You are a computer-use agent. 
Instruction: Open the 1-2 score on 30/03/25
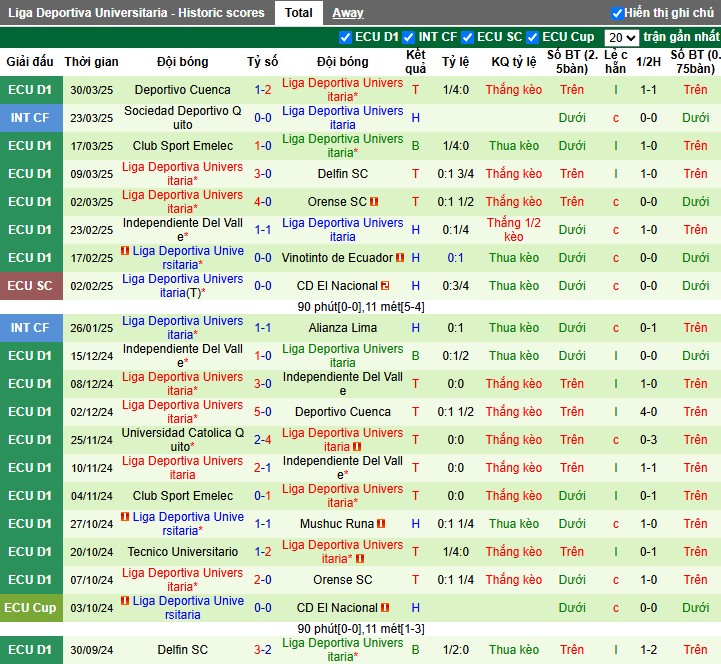pos(263,90)
